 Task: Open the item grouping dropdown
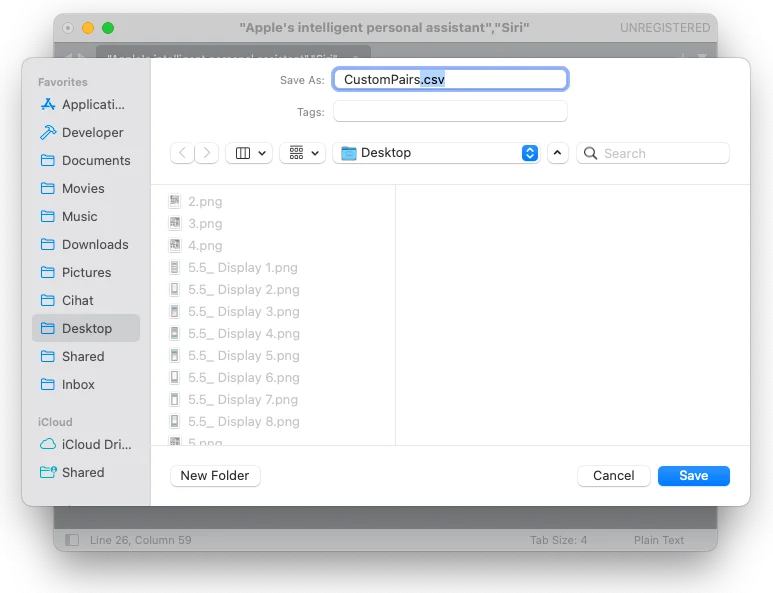point(303,153)
